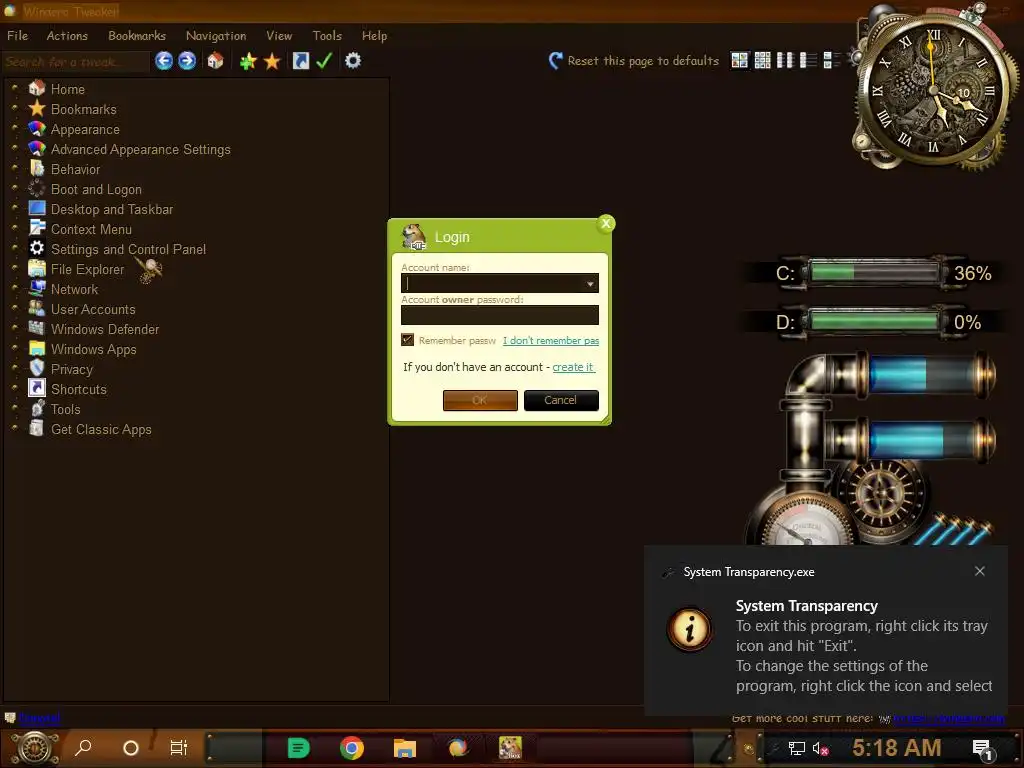This screenshot has width=1024, height=768.
Task: Open the Action Center notification icon
Action: coord(982,749)
